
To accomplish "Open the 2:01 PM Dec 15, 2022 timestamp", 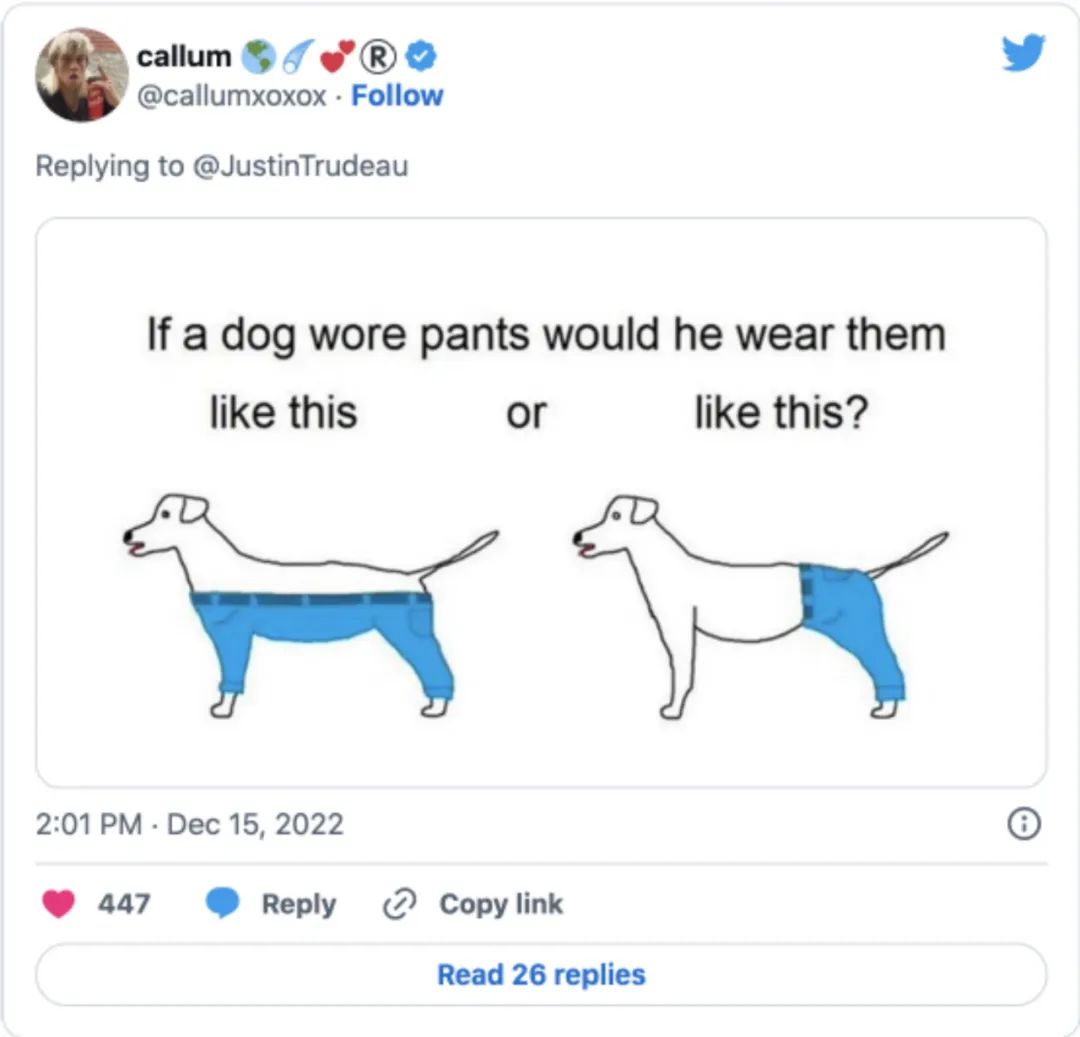I will tap(189, 824).
